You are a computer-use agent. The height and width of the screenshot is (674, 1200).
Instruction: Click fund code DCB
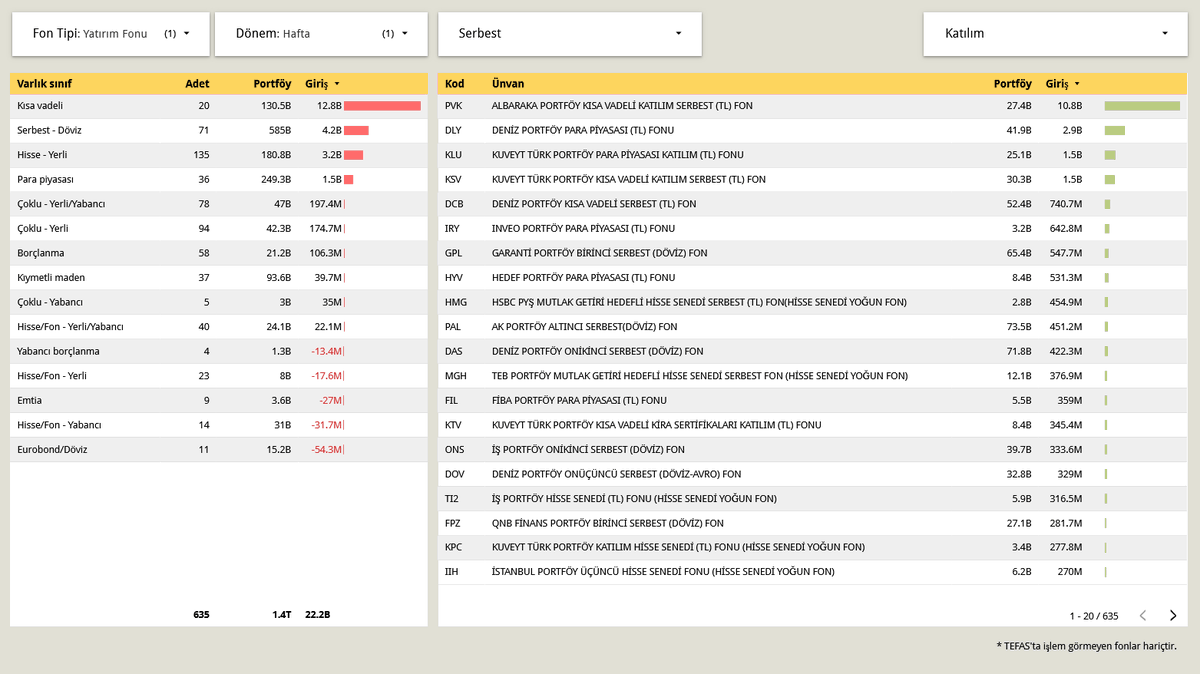(x=454, y=204)
